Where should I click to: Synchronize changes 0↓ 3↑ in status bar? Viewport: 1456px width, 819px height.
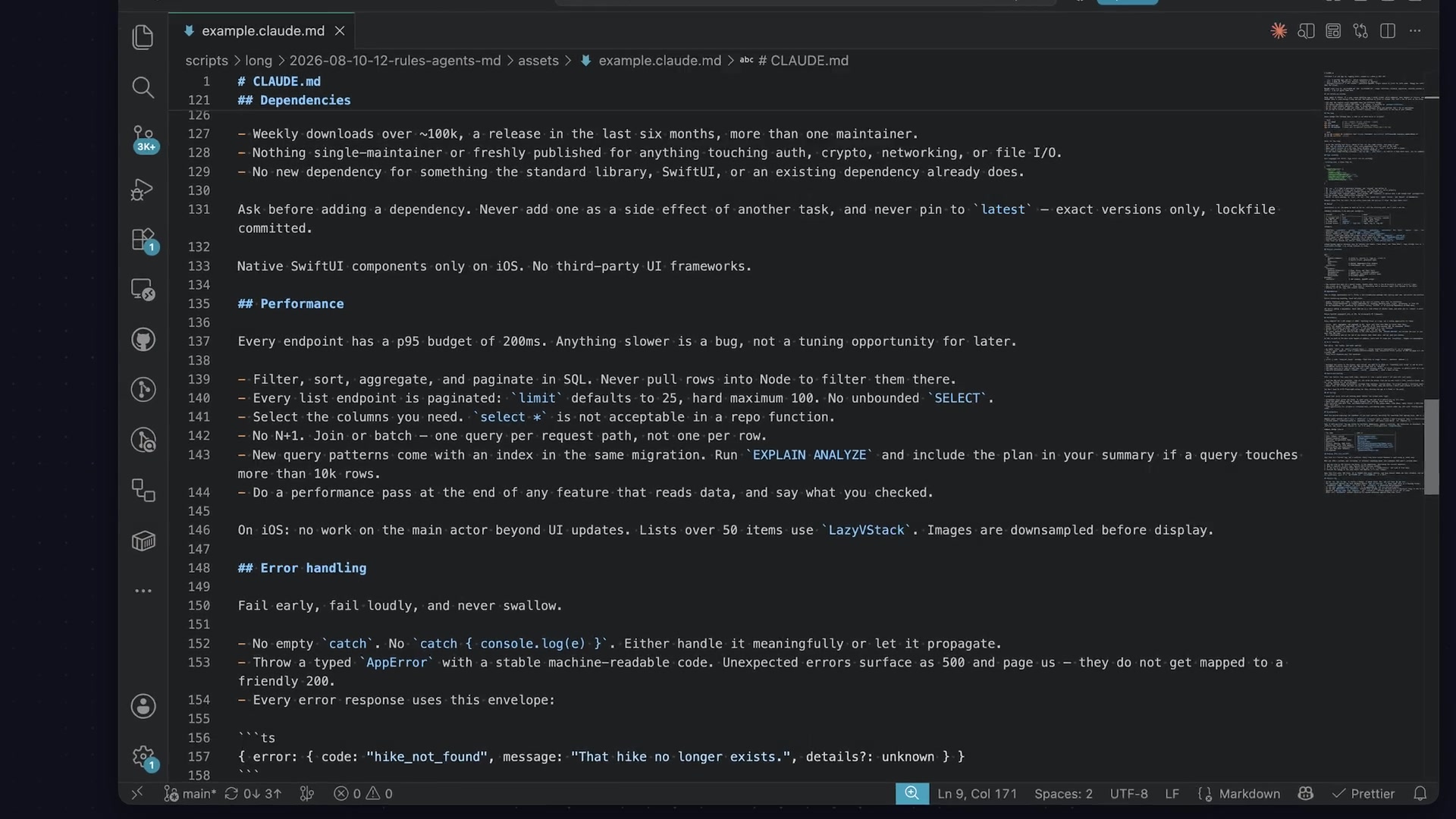click(x=253, y=794)
